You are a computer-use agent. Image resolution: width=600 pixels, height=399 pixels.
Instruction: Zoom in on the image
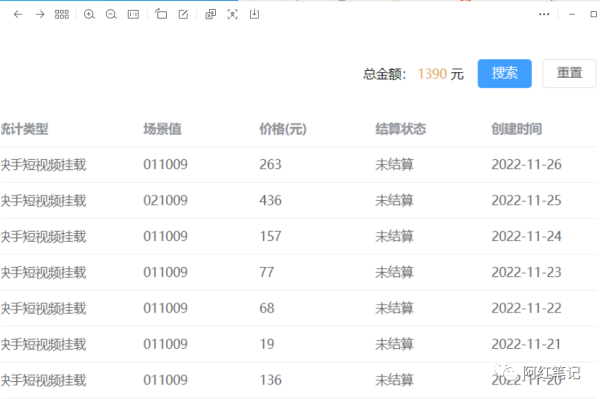89,15
